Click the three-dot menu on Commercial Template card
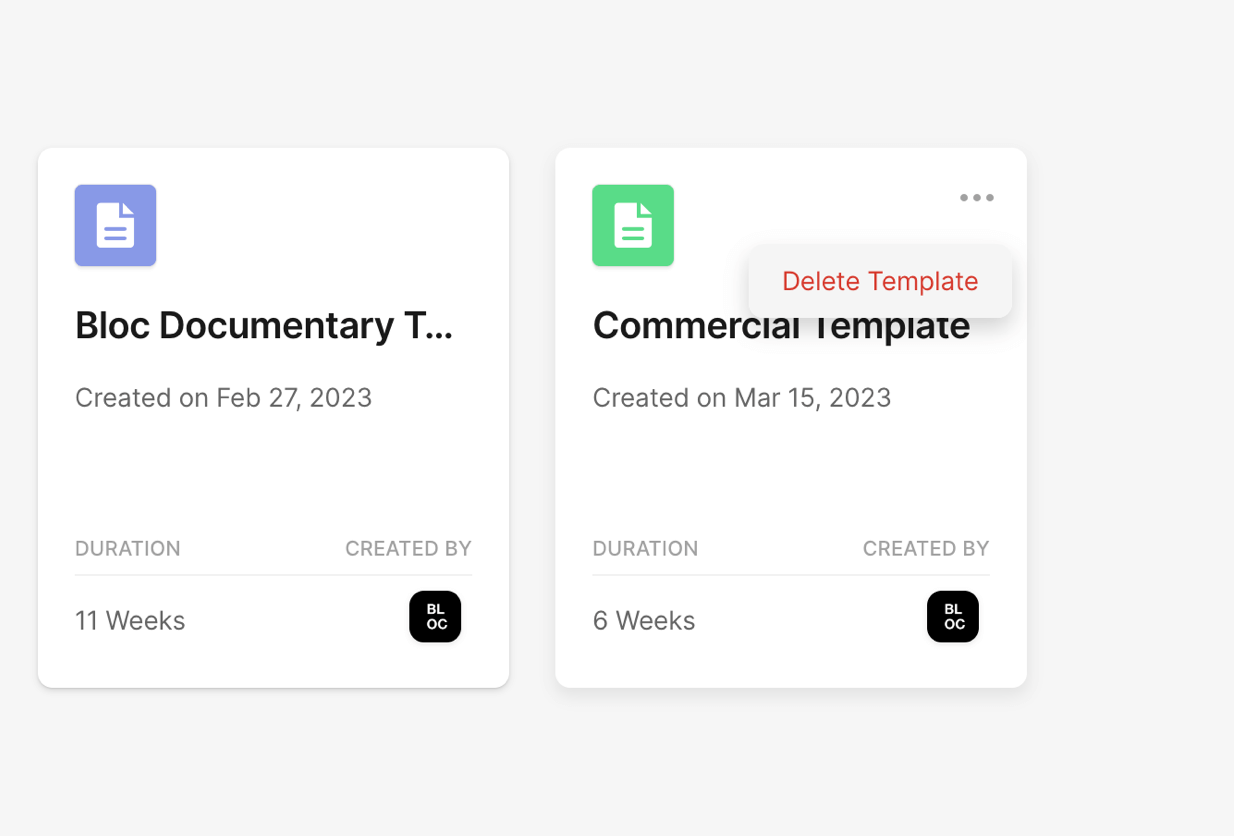Screen dimensions: 1234x836 (976, 198)
